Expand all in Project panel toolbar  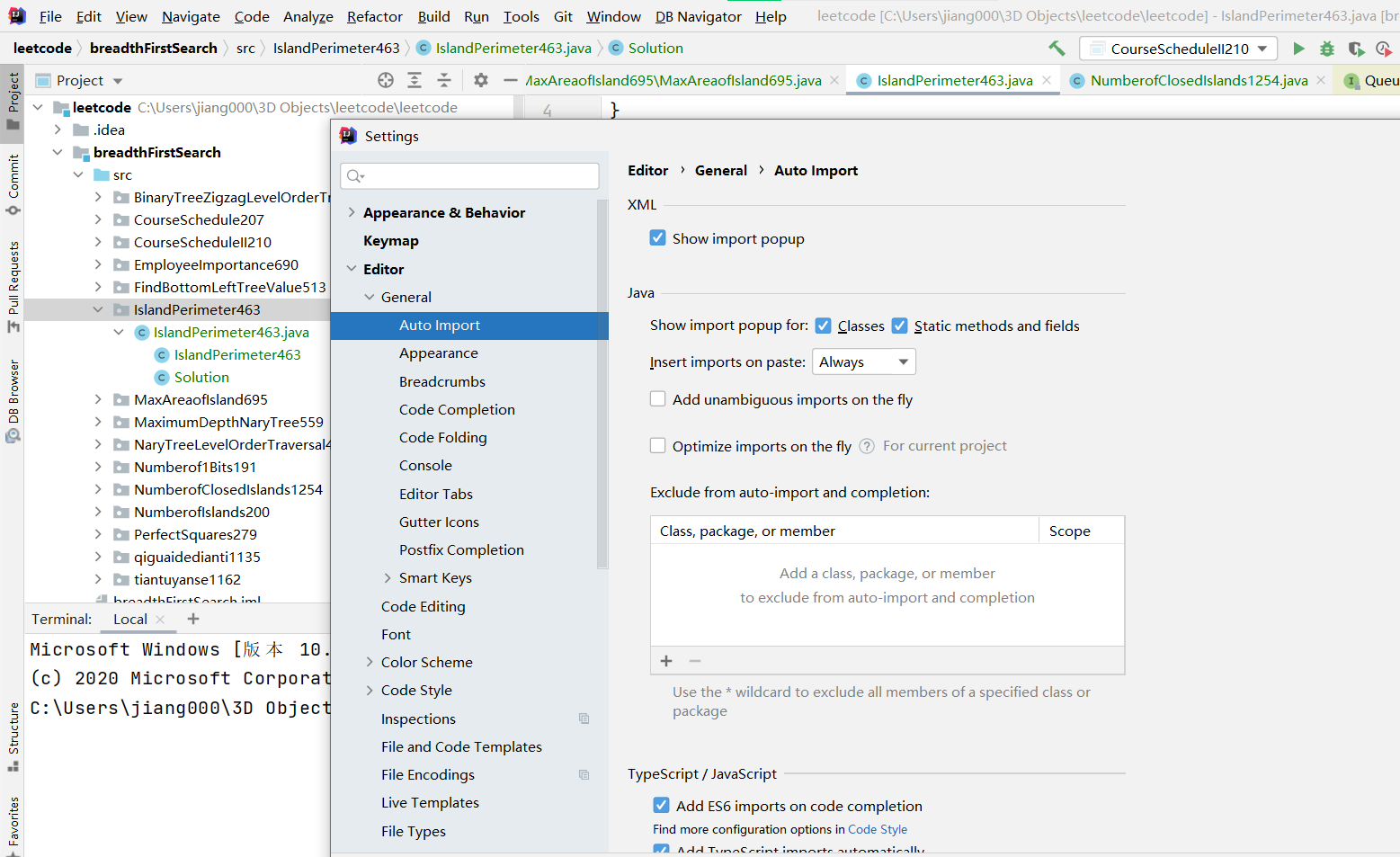tap(415, 80)
